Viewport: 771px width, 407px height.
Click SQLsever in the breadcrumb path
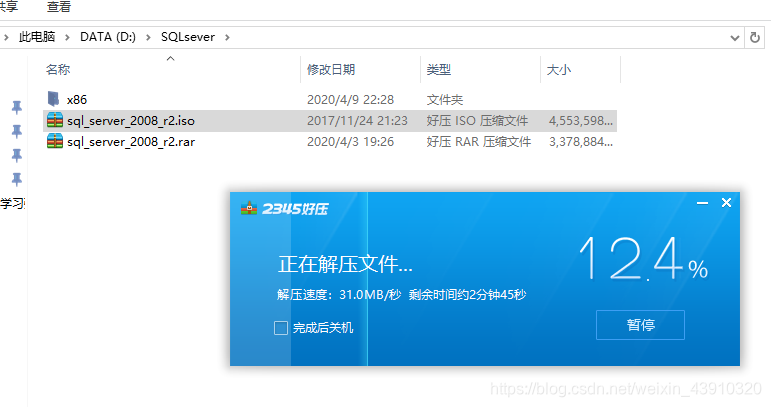(x=188, y=37)
